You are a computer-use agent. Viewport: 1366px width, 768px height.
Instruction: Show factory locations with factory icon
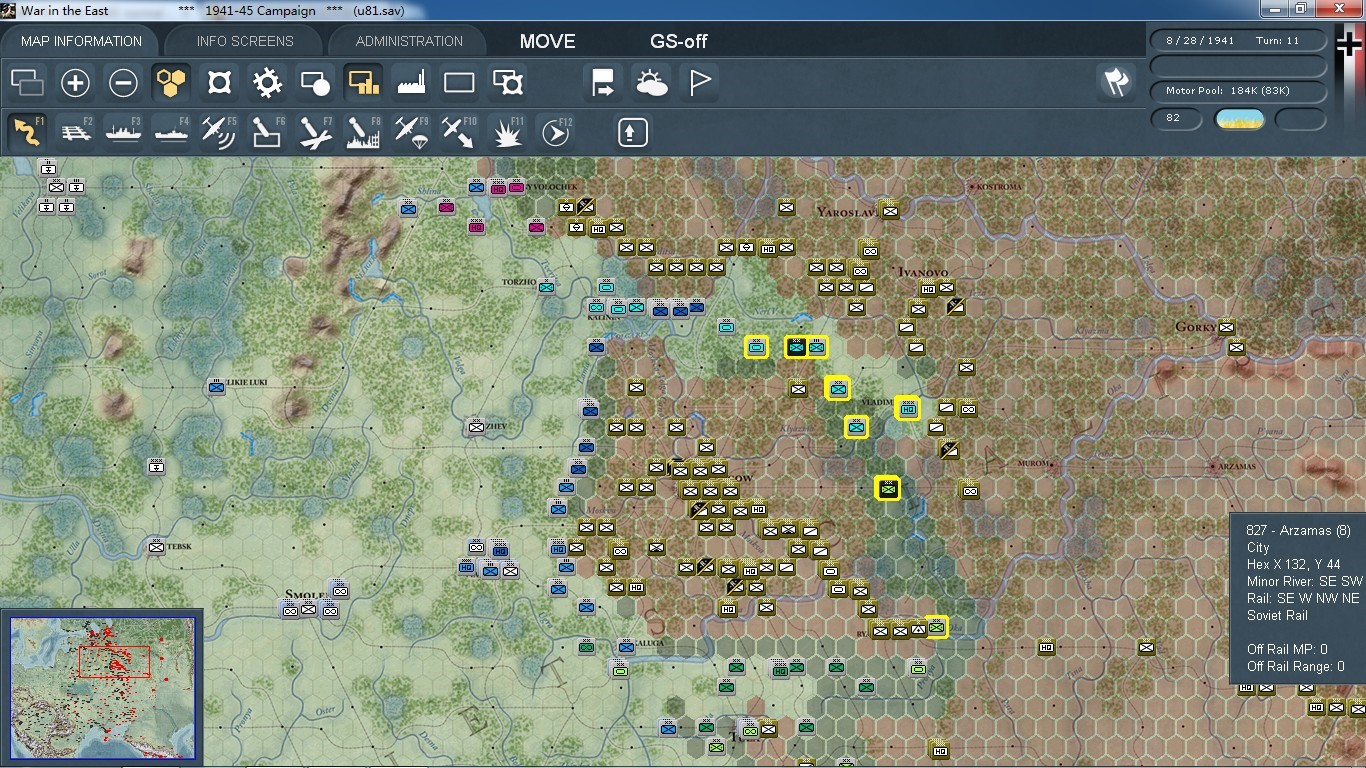tap(411, 82)
